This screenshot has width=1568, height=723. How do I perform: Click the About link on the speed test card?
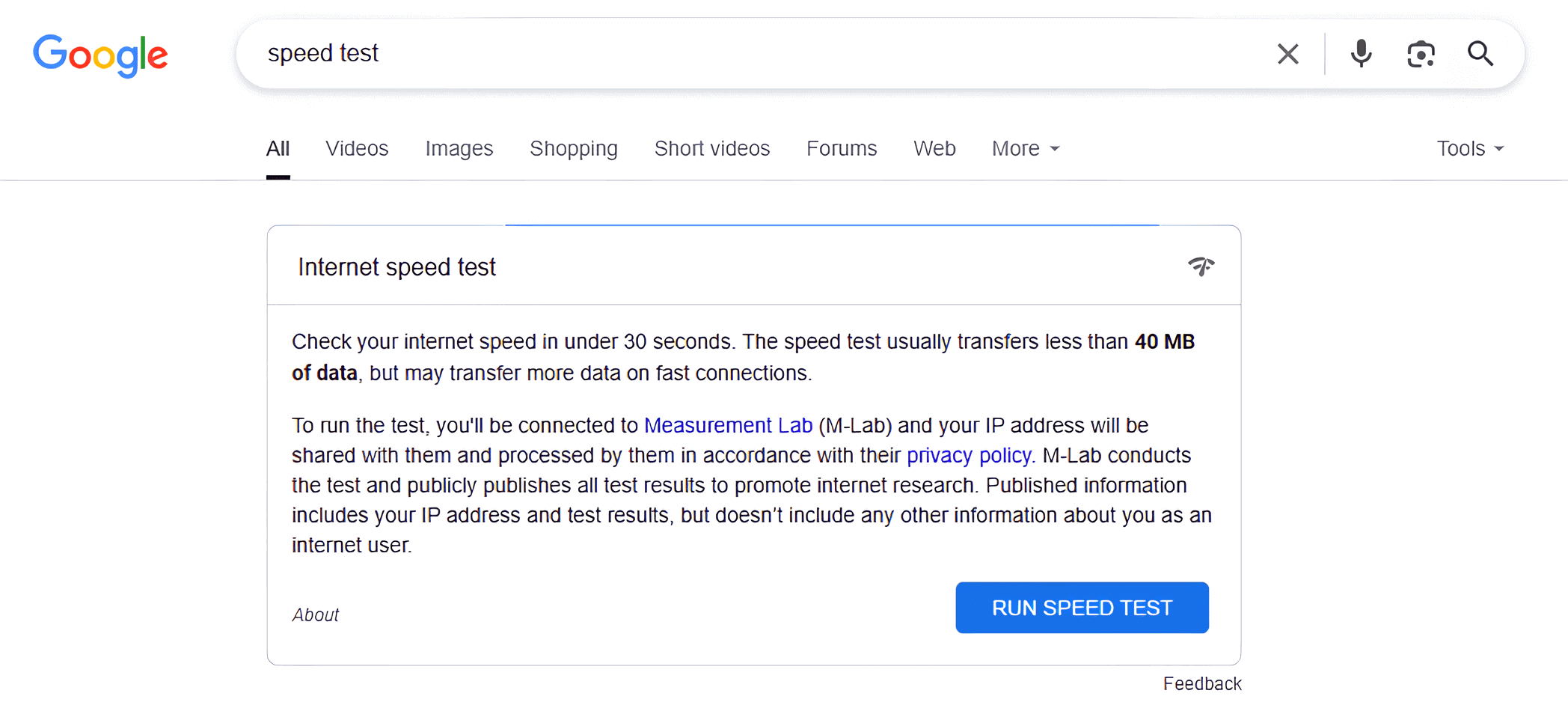point(316,614)
